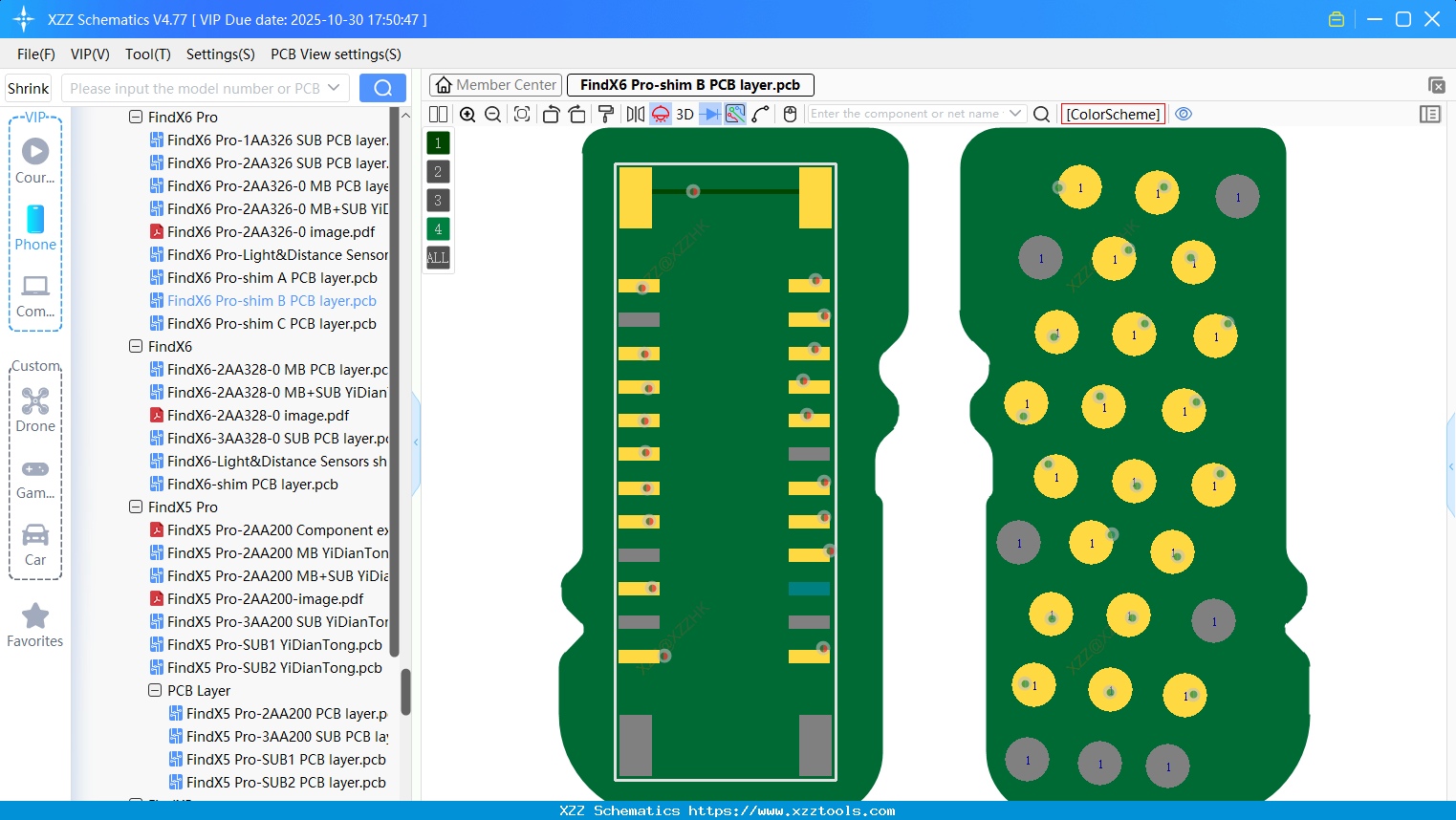The height and width of the screenshot is (820, 1456).
Task: Select the Computer category in sidebar
Action: 35,295
